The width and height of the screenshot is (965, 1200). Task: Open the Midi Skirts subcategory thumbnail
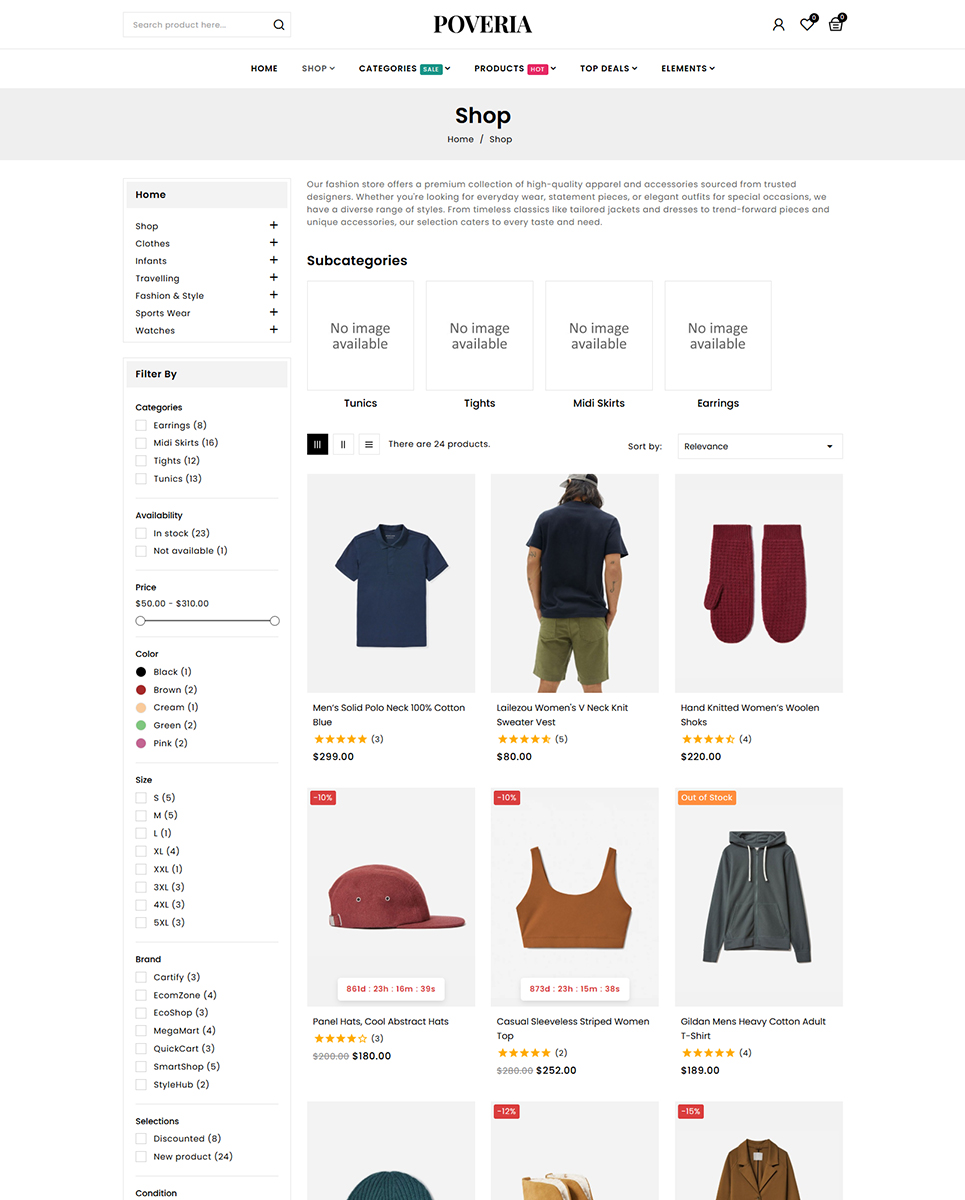pyautogui.click(x=599, y=335)
